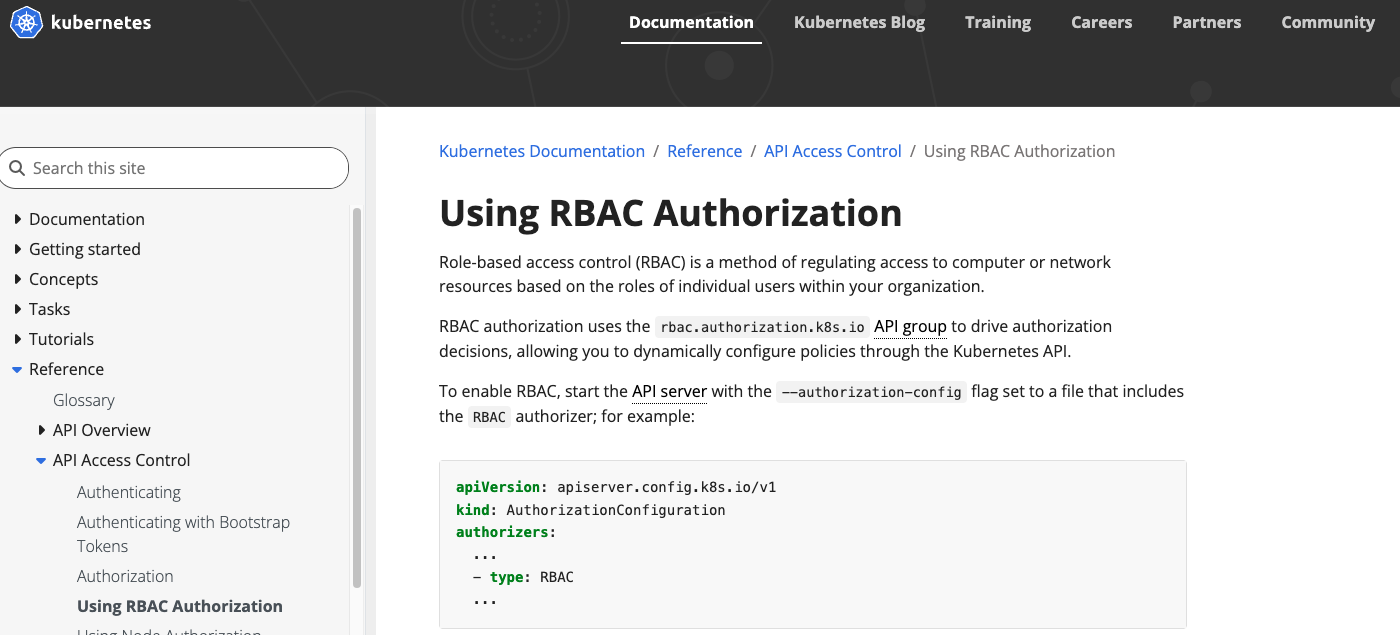Click the rbac.authorization.k8s.io inline code
This screenshot has height=635, width=1400.
(762, 327)
